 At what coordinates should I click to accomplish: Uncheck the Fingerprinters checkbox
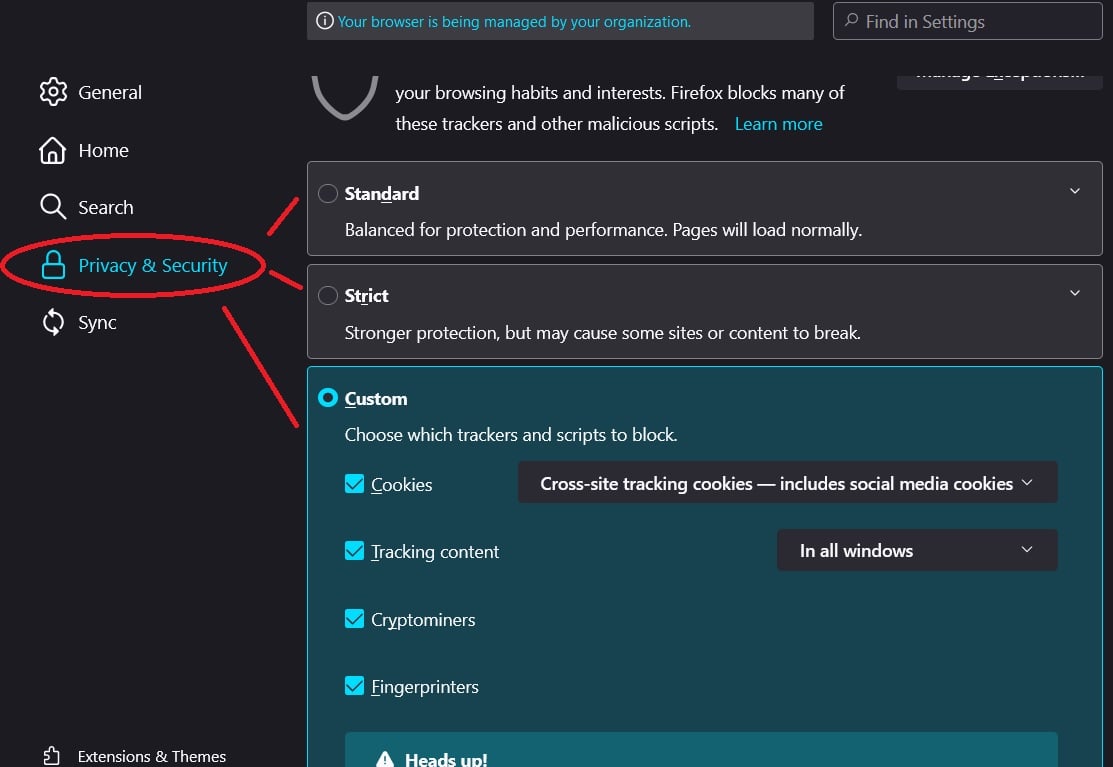point(354,686)
